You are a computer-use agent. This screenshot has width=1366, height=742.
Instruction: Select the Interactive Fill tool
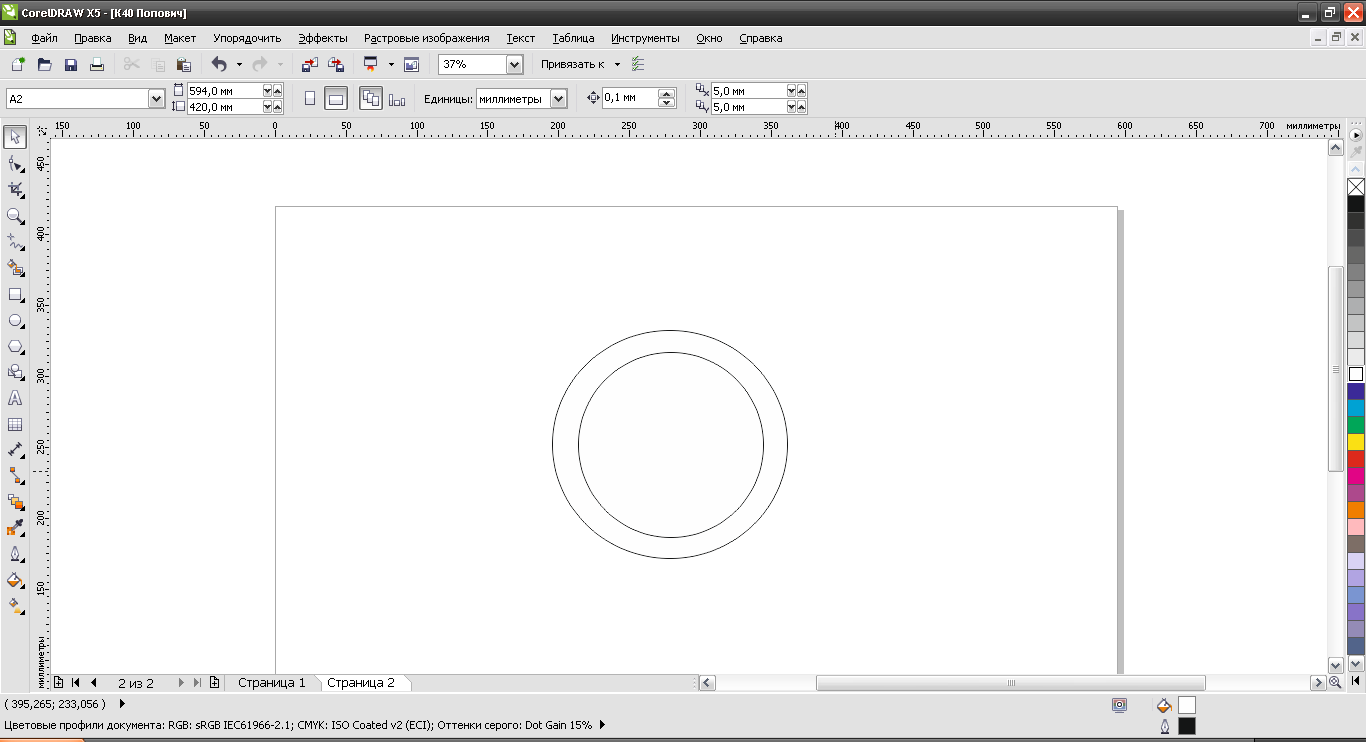click(x=16, y=606)
